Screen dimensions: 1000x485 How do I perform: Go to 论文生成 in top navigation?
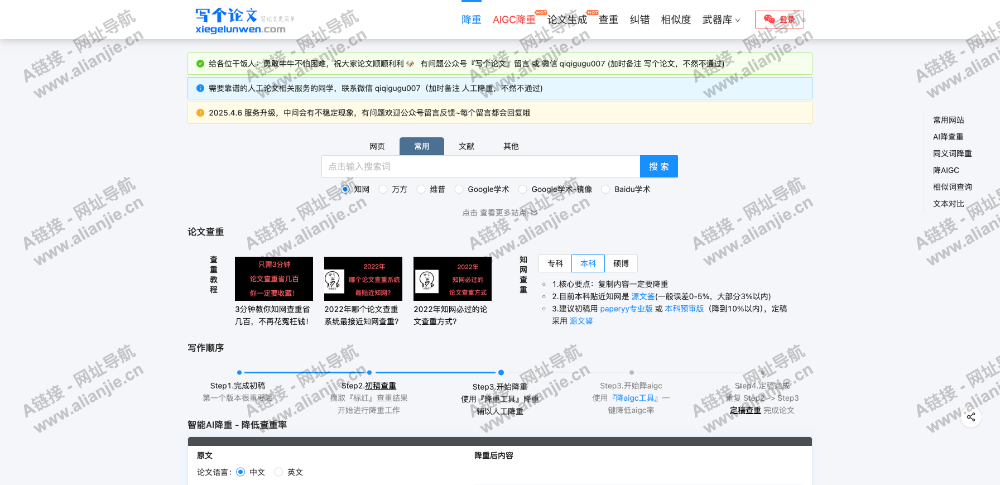[567, 19]
